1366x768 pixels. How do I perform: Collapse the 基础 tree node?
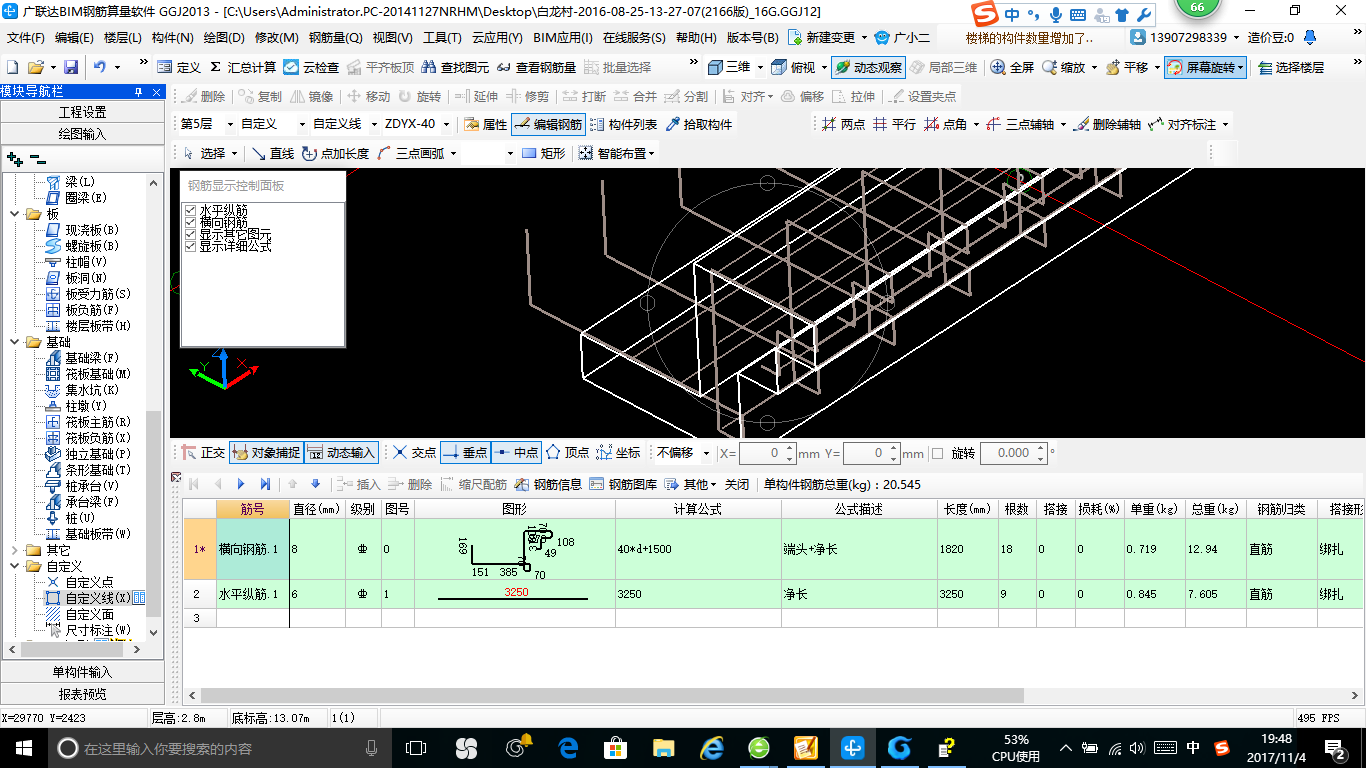pyautogui.click(x=14, y=342)
